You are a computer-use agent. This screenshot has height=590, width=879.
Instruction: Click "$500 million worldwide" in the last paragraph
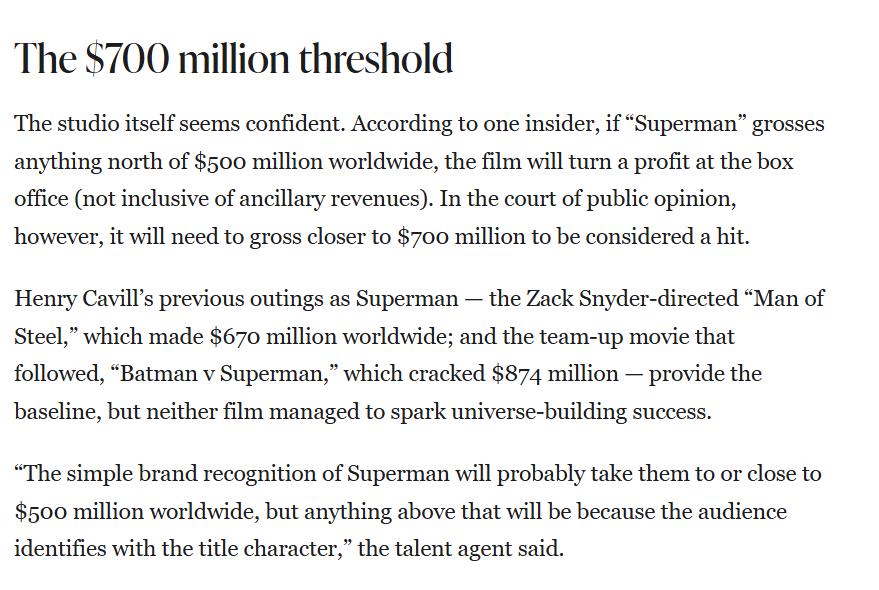pyautogui.click(x=135, y=511)
